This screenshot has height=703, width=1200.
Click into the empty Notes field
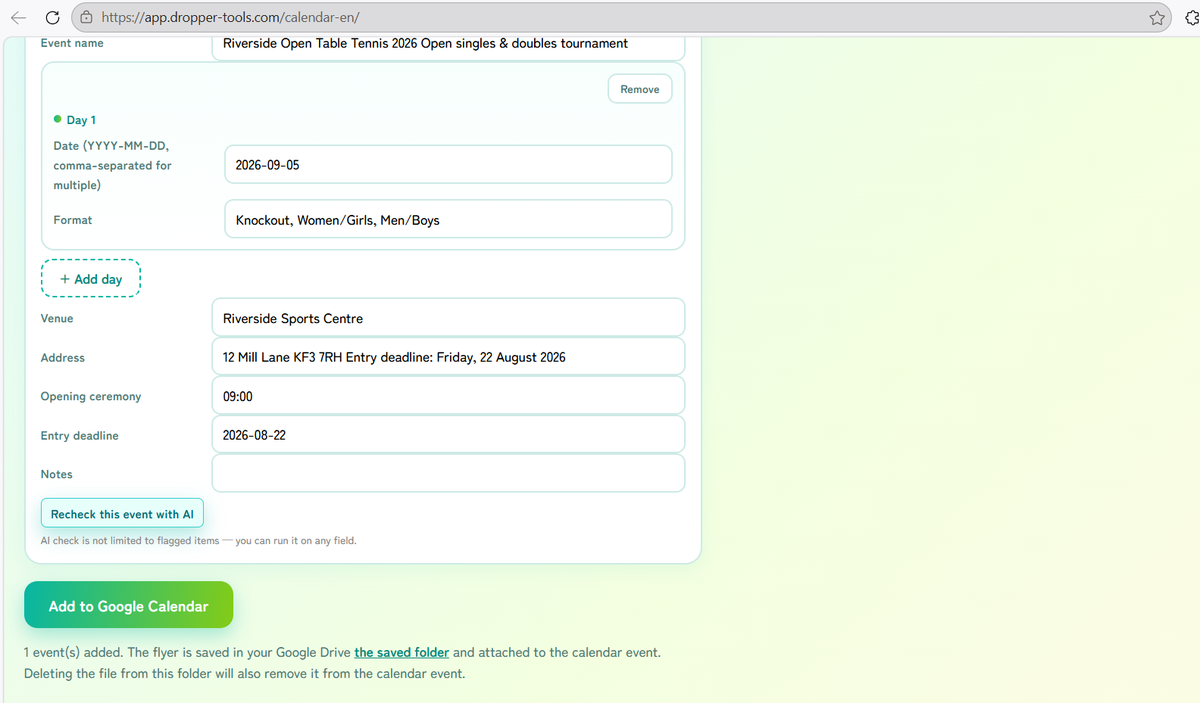click(448, 474)
